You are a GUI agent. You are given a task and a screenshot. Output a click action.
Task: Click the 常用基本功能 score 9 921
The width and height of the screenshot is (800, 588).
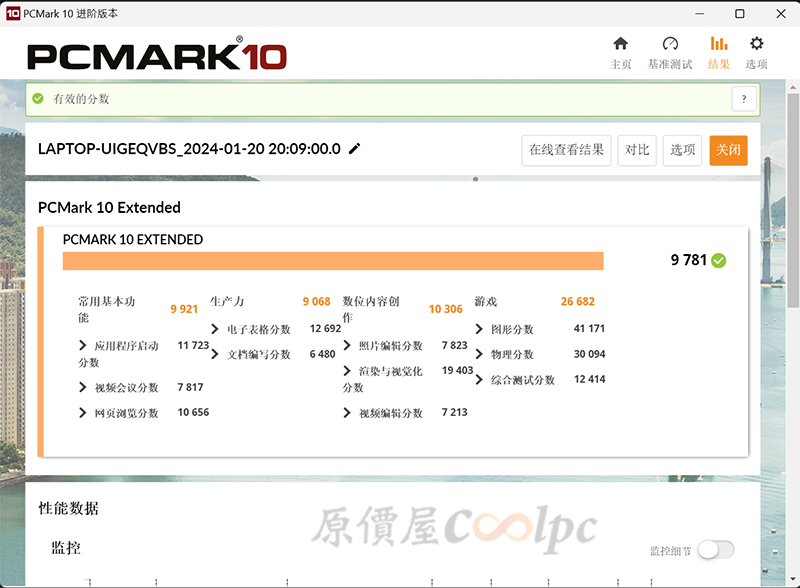click(184, 309)
